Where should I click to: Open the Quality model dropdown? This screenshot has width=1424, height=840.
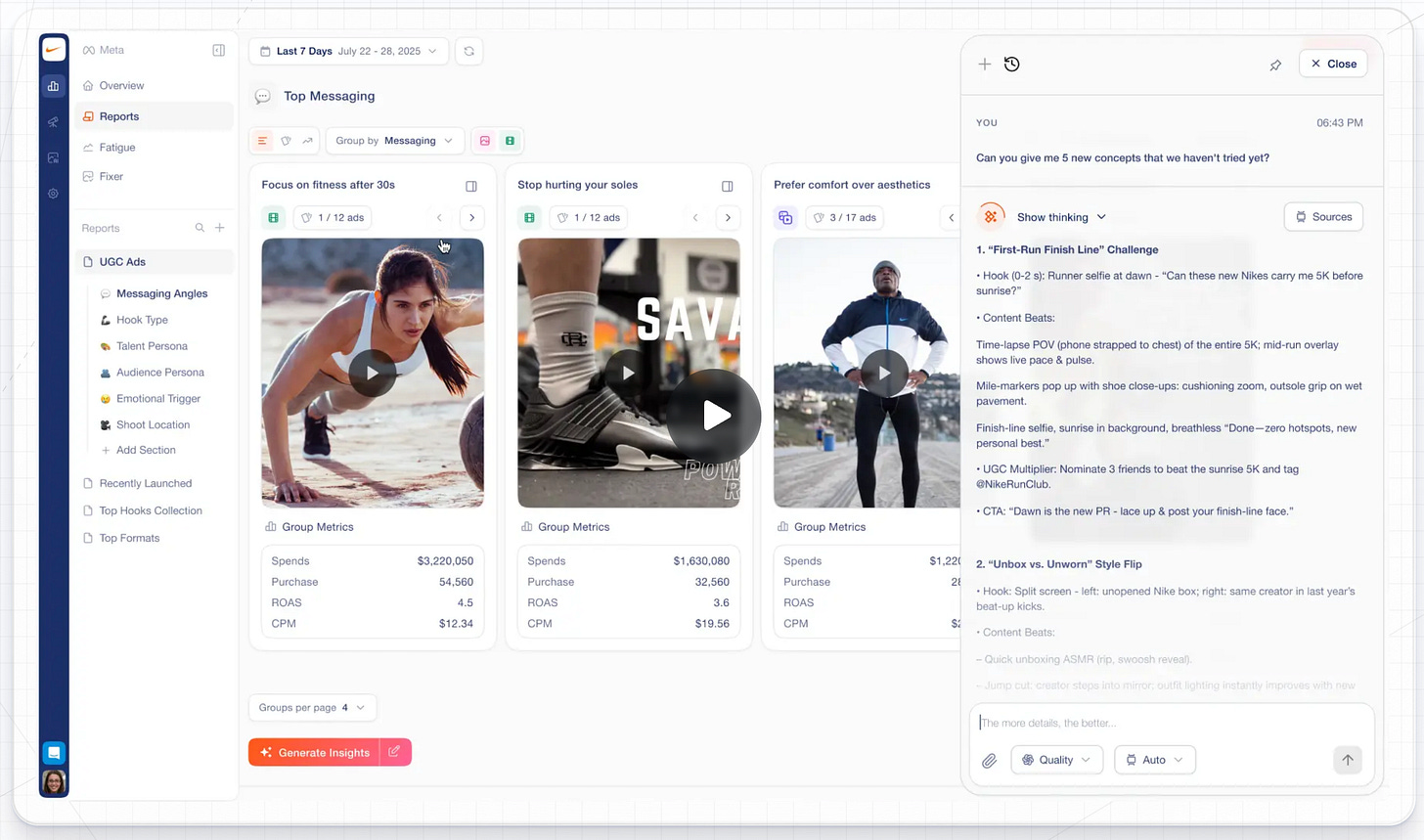[1056, 760]
